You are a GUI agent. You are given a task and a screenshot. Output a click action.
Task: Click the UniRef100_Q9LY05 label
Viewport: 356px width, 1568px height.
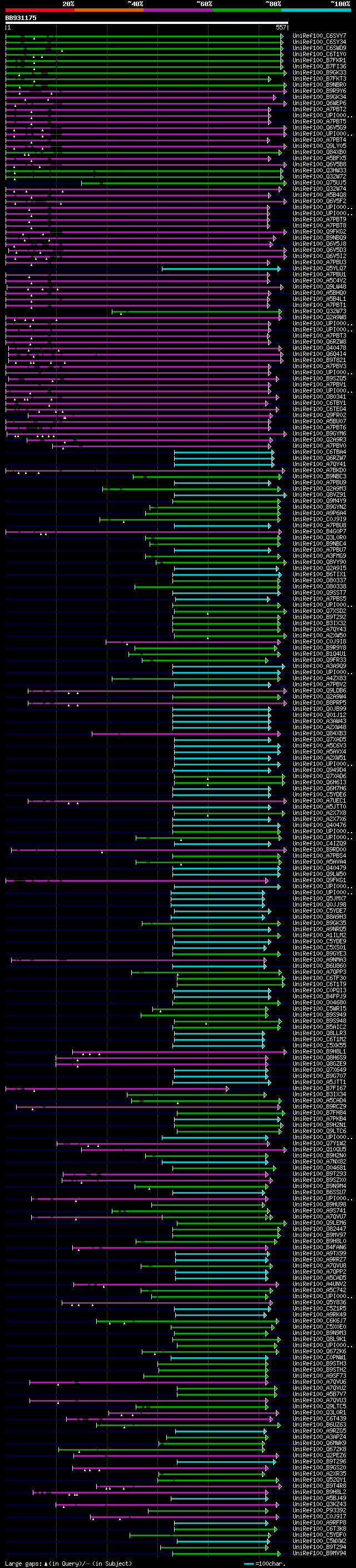tap(319, 146)
